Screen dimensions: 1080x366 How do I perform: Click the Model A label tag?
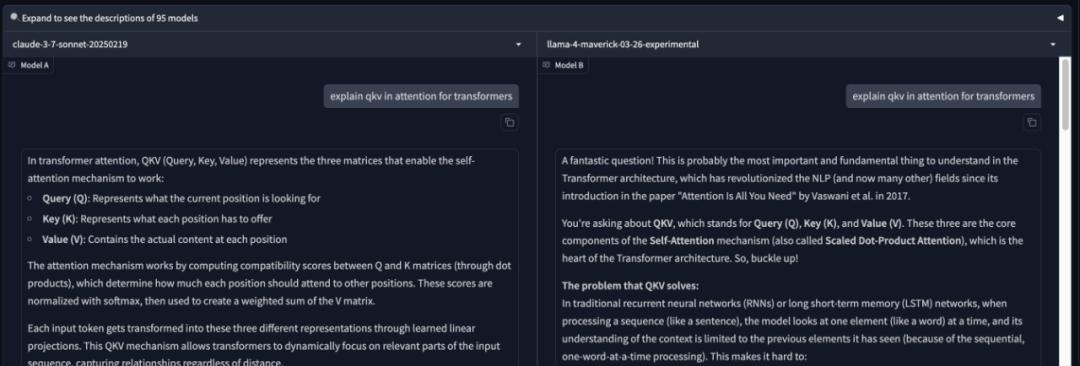[x=28, y=65]
